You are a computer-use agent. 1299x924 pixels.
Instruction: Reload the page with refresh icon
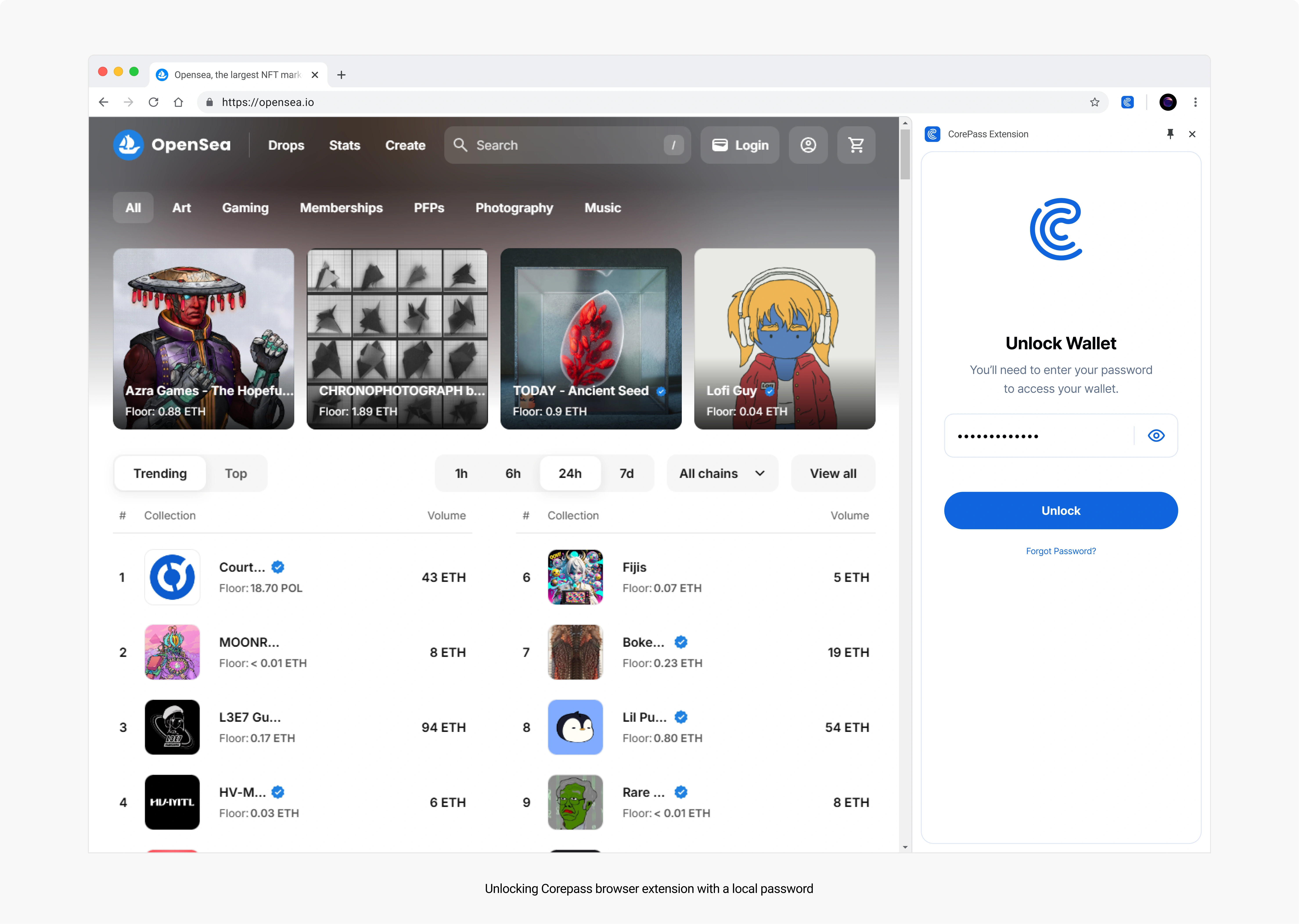[x=154, y=103]
